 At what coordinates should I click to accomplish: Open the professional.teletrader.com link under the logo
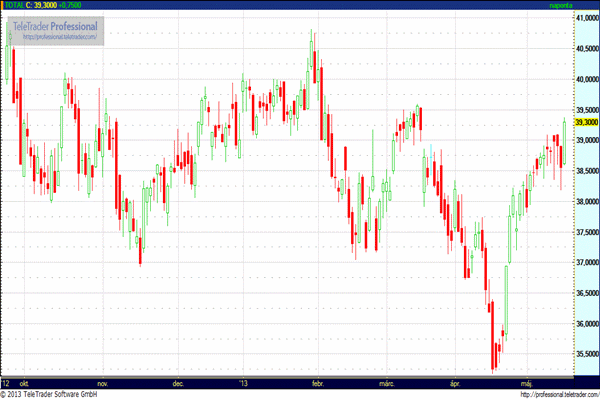pos(59,37)
